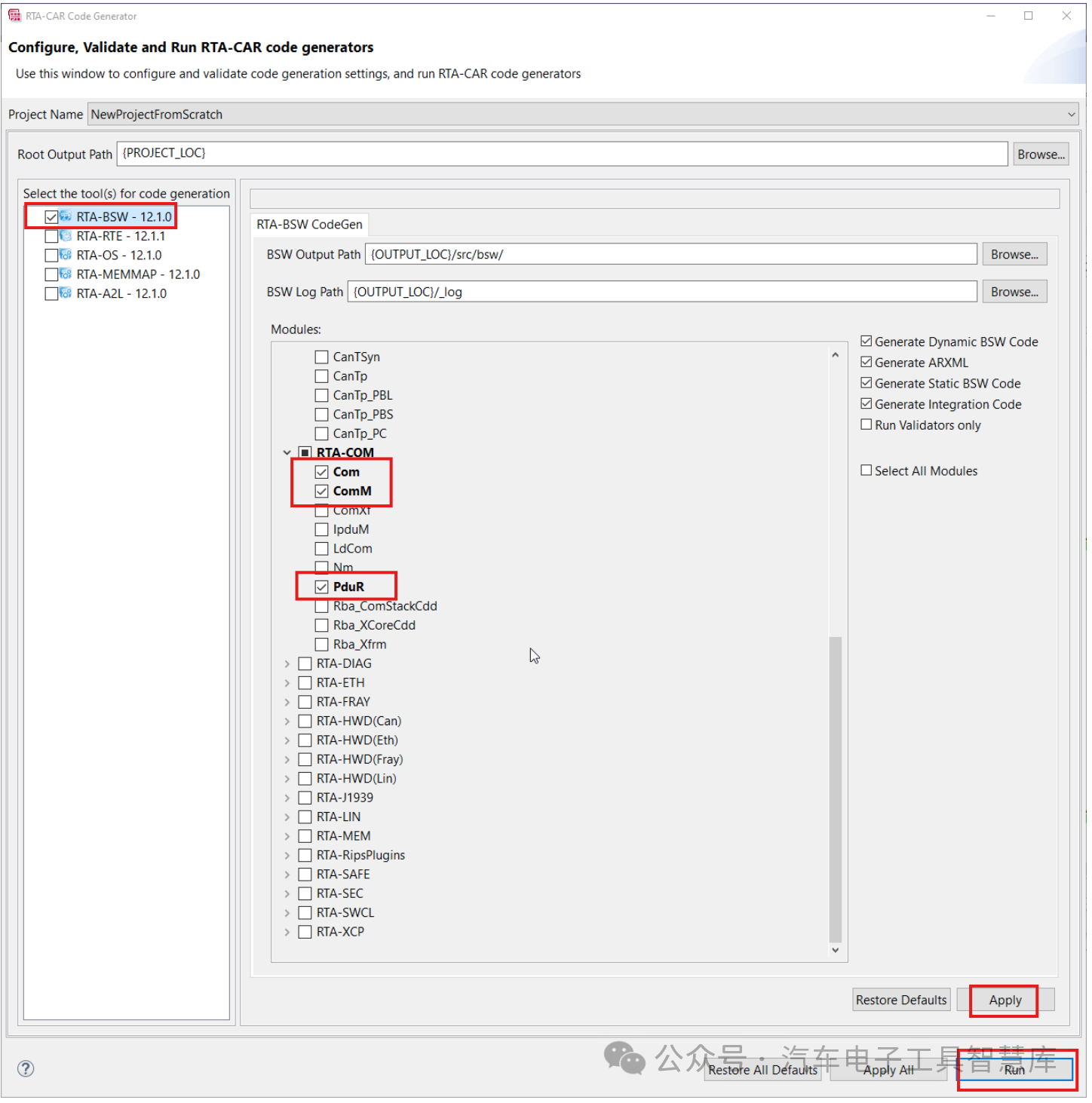
Task: Open the Project Name dropdown
Action: (x=1072, y=115)
